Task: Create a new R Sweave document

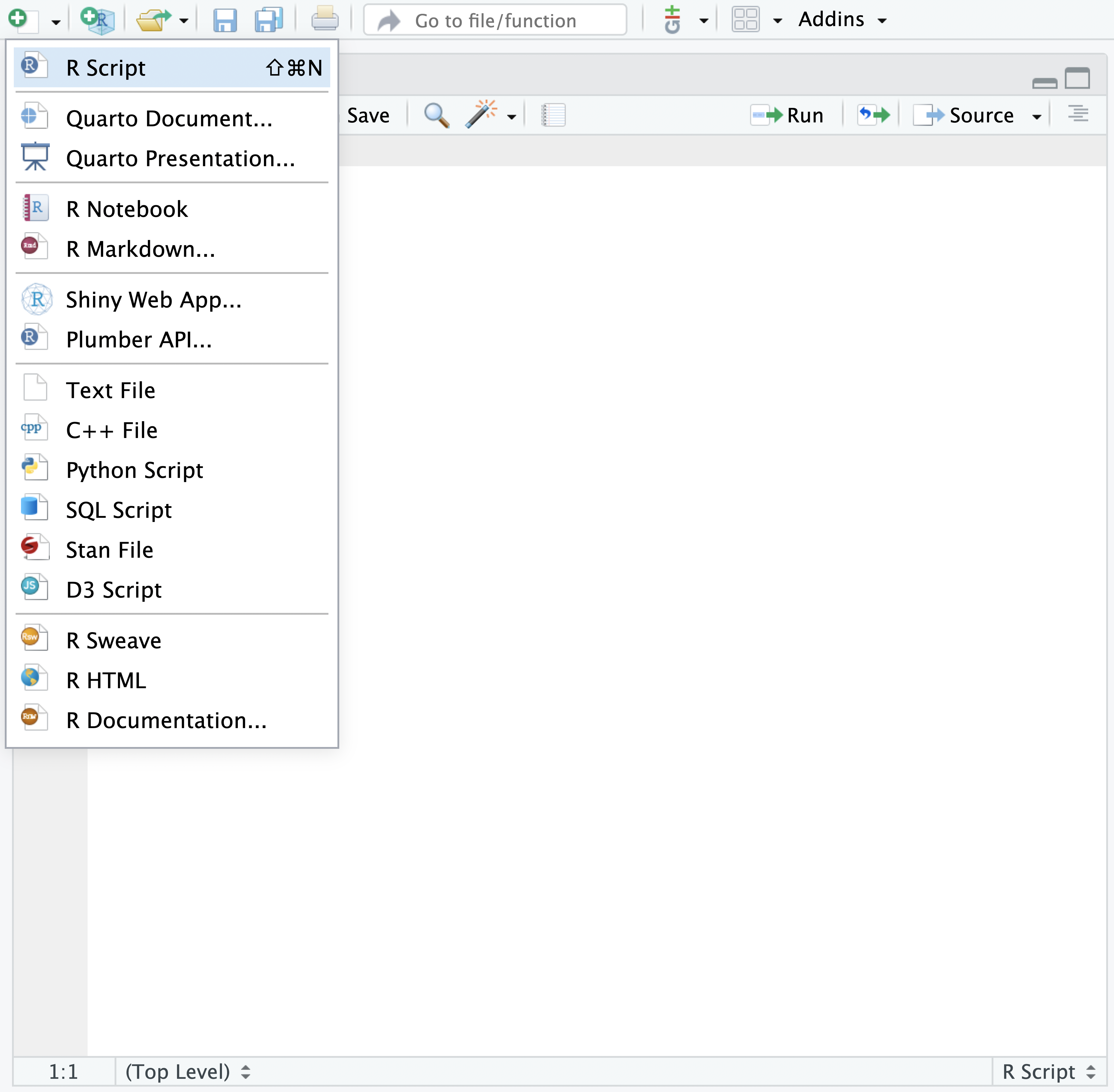Action: 172,640
